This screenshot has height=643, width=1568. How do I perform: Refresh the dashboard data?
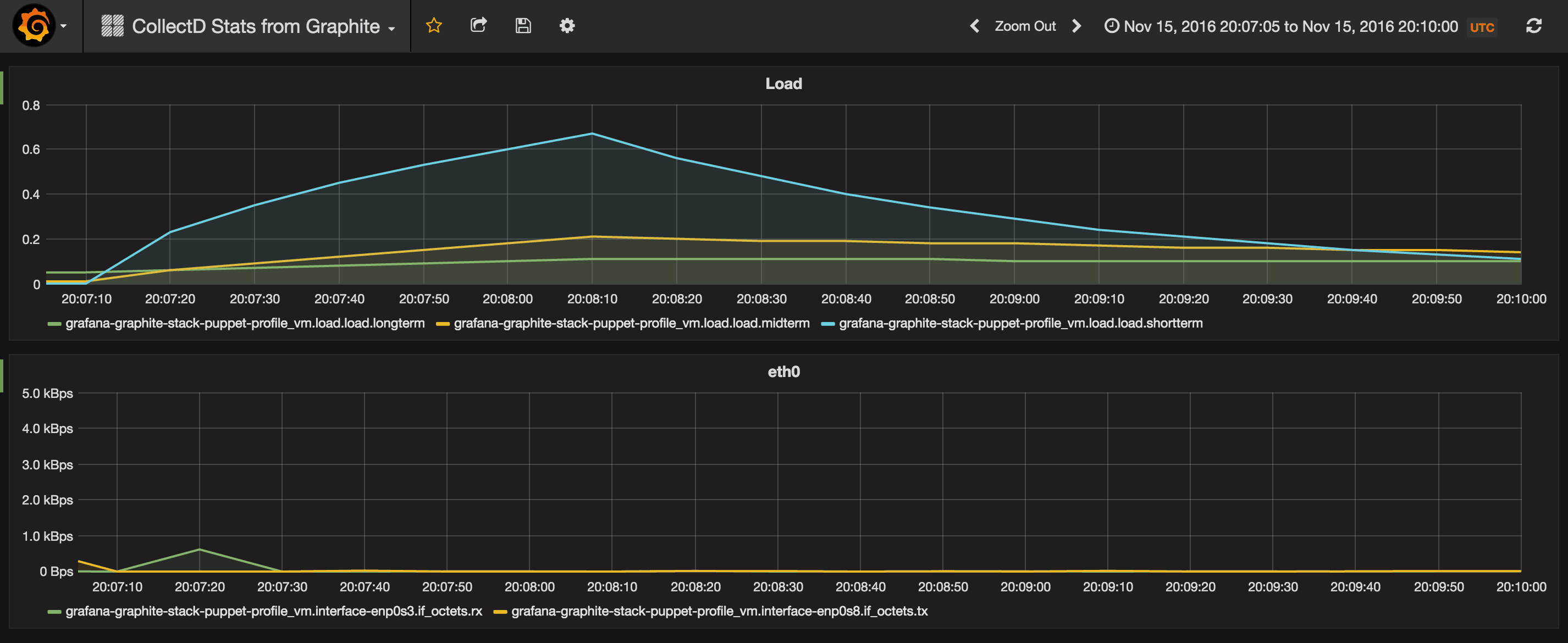(1534, 25)
